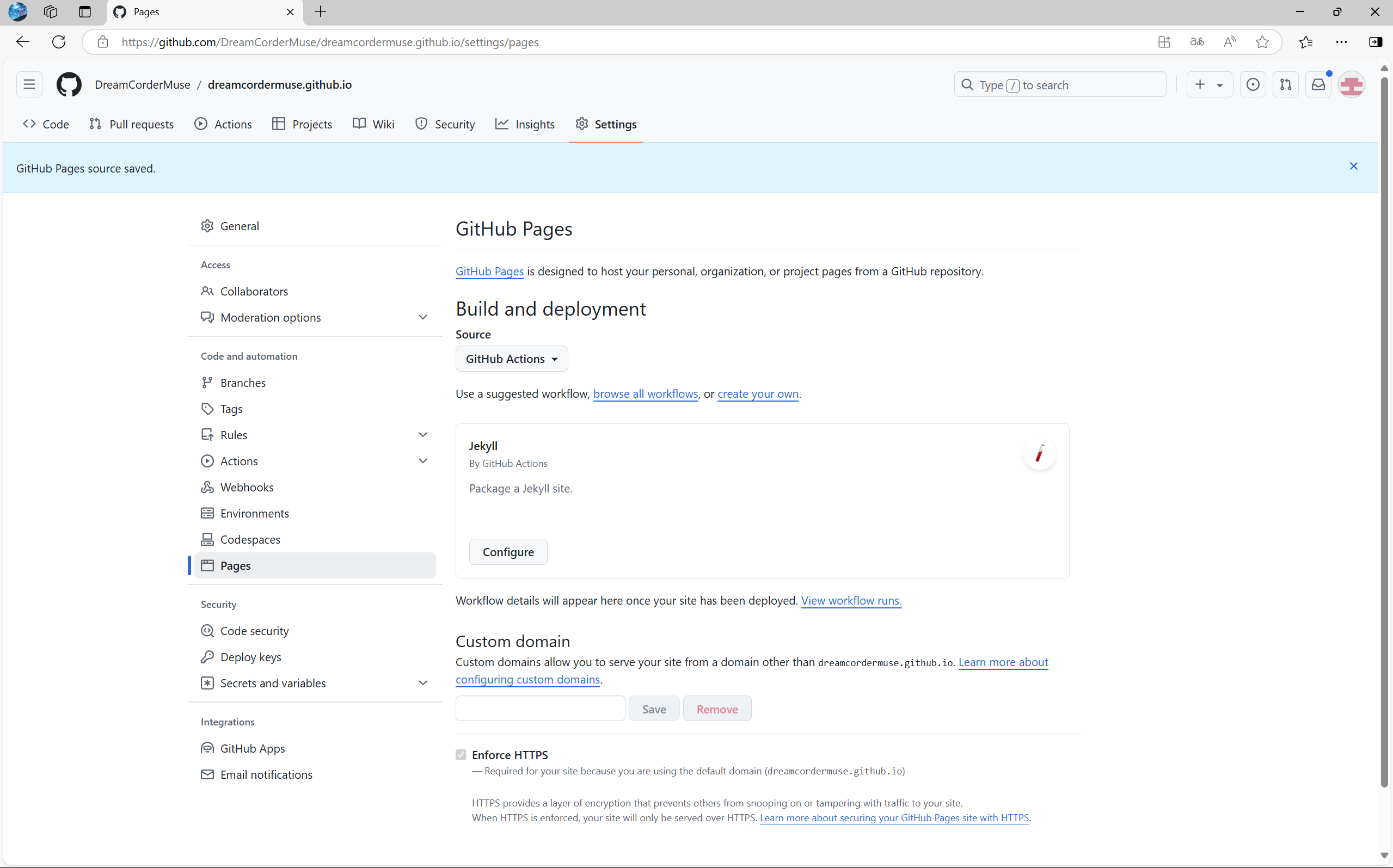Open the favorites list icon
This screenshot has width=1393, height=868.
(x=1306, y=41)
